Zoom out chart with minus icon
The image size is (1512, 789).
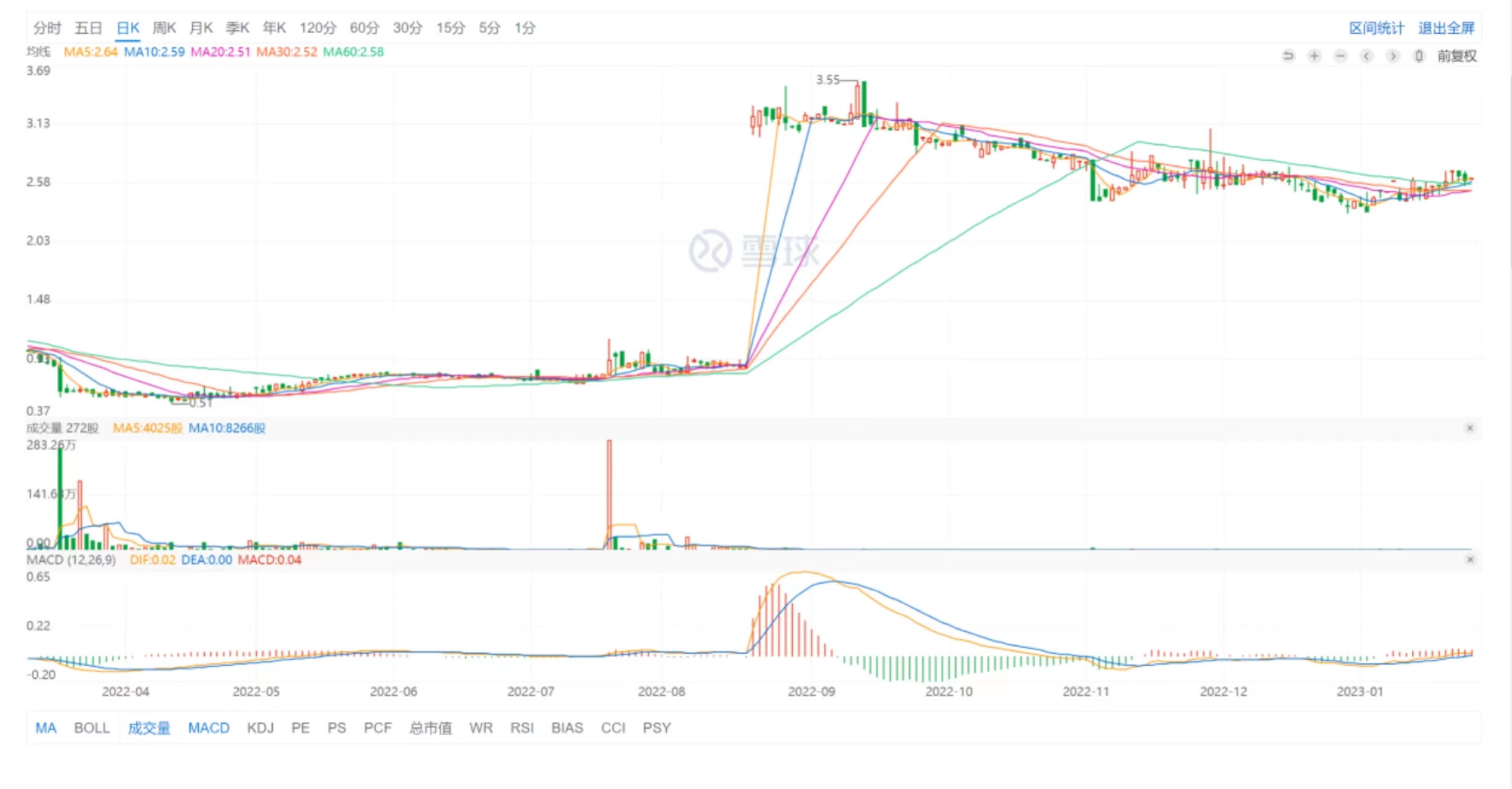click(x=1340, y=56)
